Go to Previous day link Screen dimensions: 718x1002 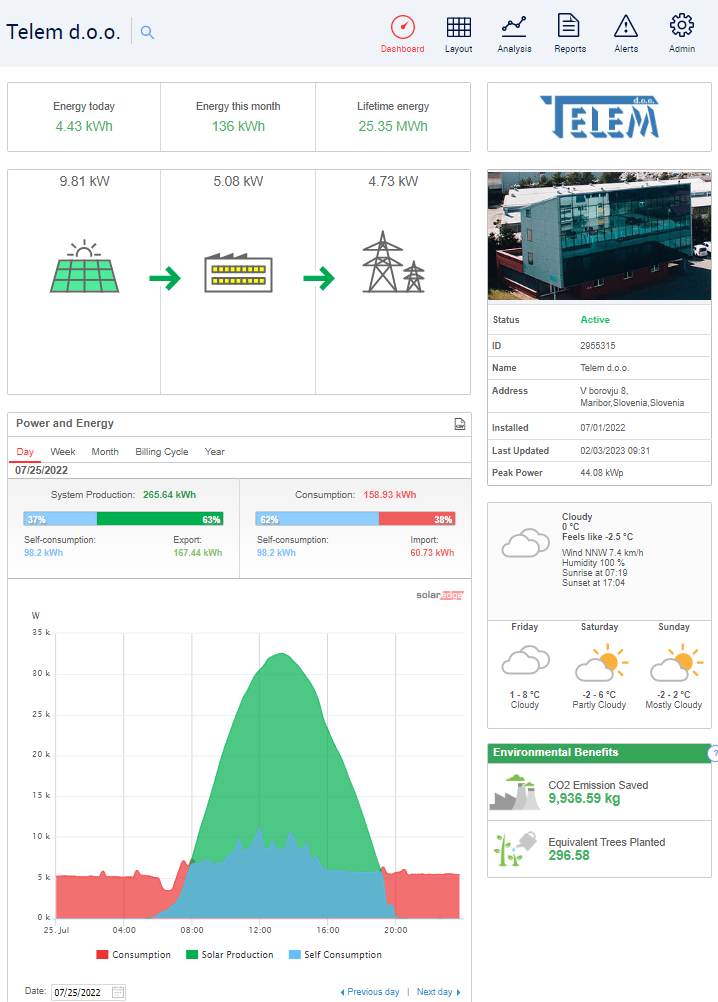coord(372,992)
